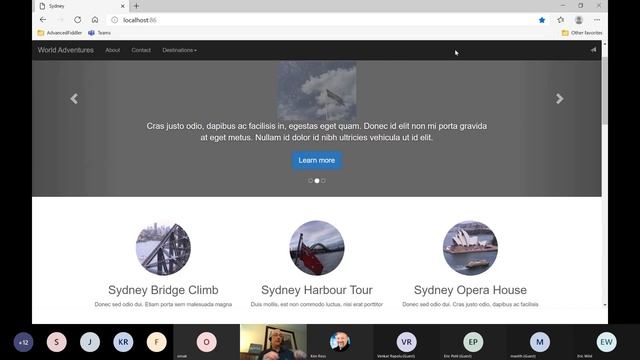Screen dimensions: 640x360
Task: Open the Teams bookmark
Action: [99, 33]
